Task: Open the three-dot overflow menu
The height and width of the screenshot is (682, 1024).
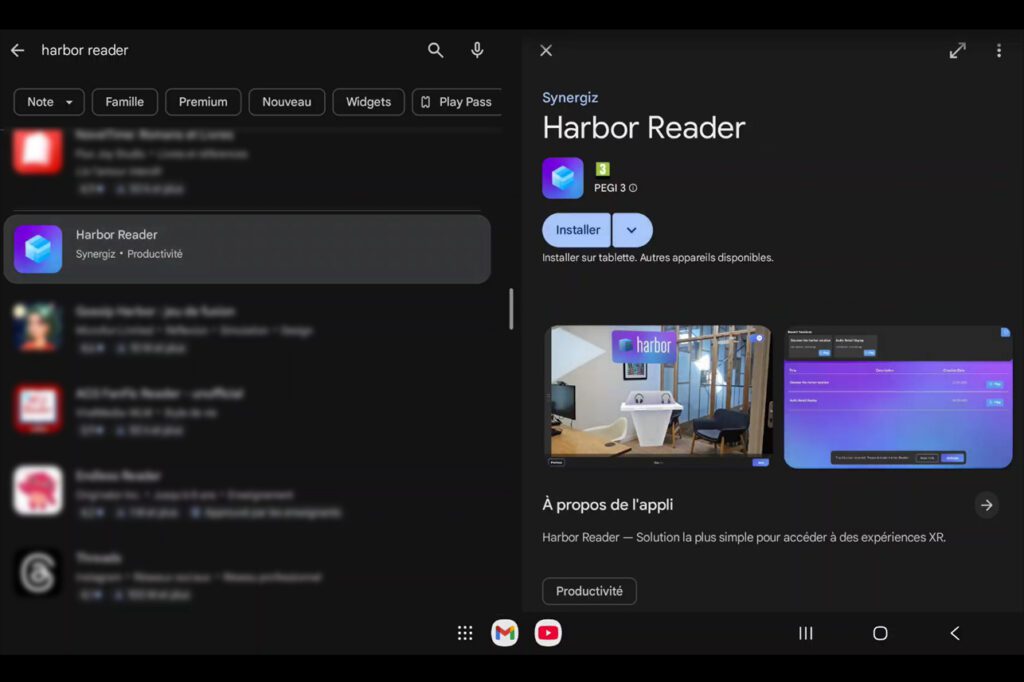Action: [998, 51]
